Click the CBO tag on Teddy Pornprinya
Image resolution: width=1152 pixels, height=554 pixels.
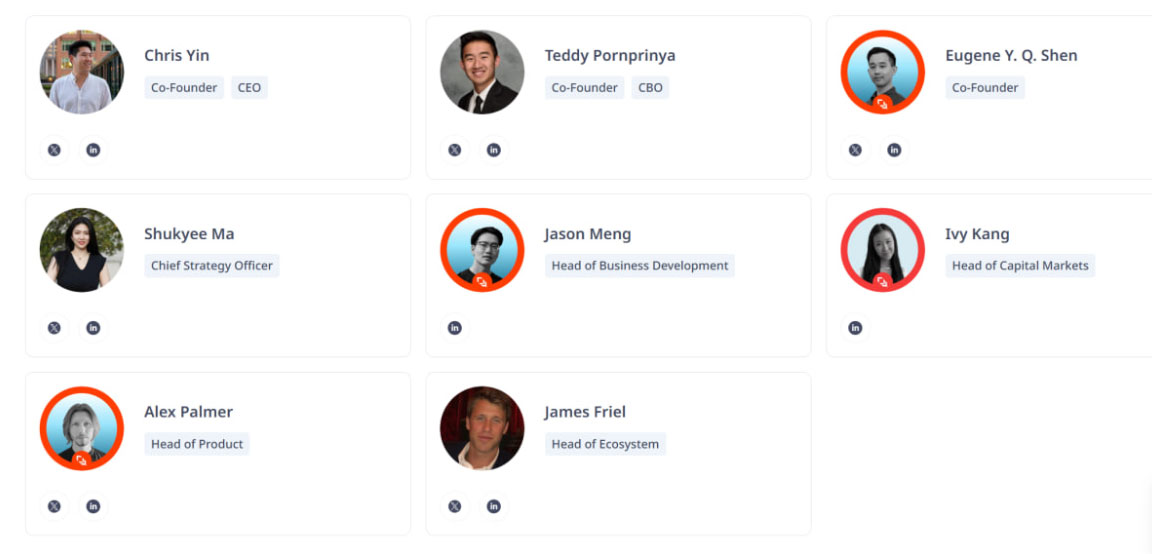point(650,88)
